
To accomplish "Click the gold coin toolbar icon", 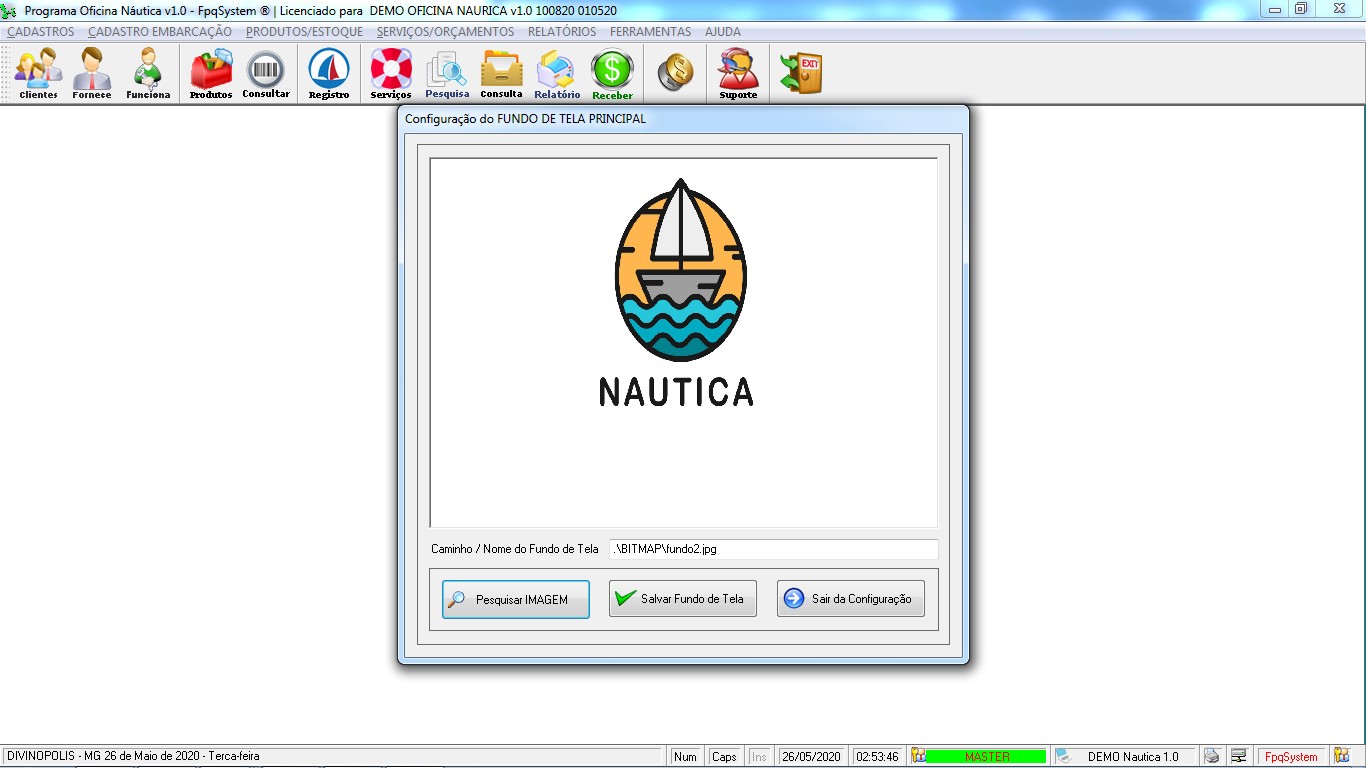I will [x=676, y=72].
